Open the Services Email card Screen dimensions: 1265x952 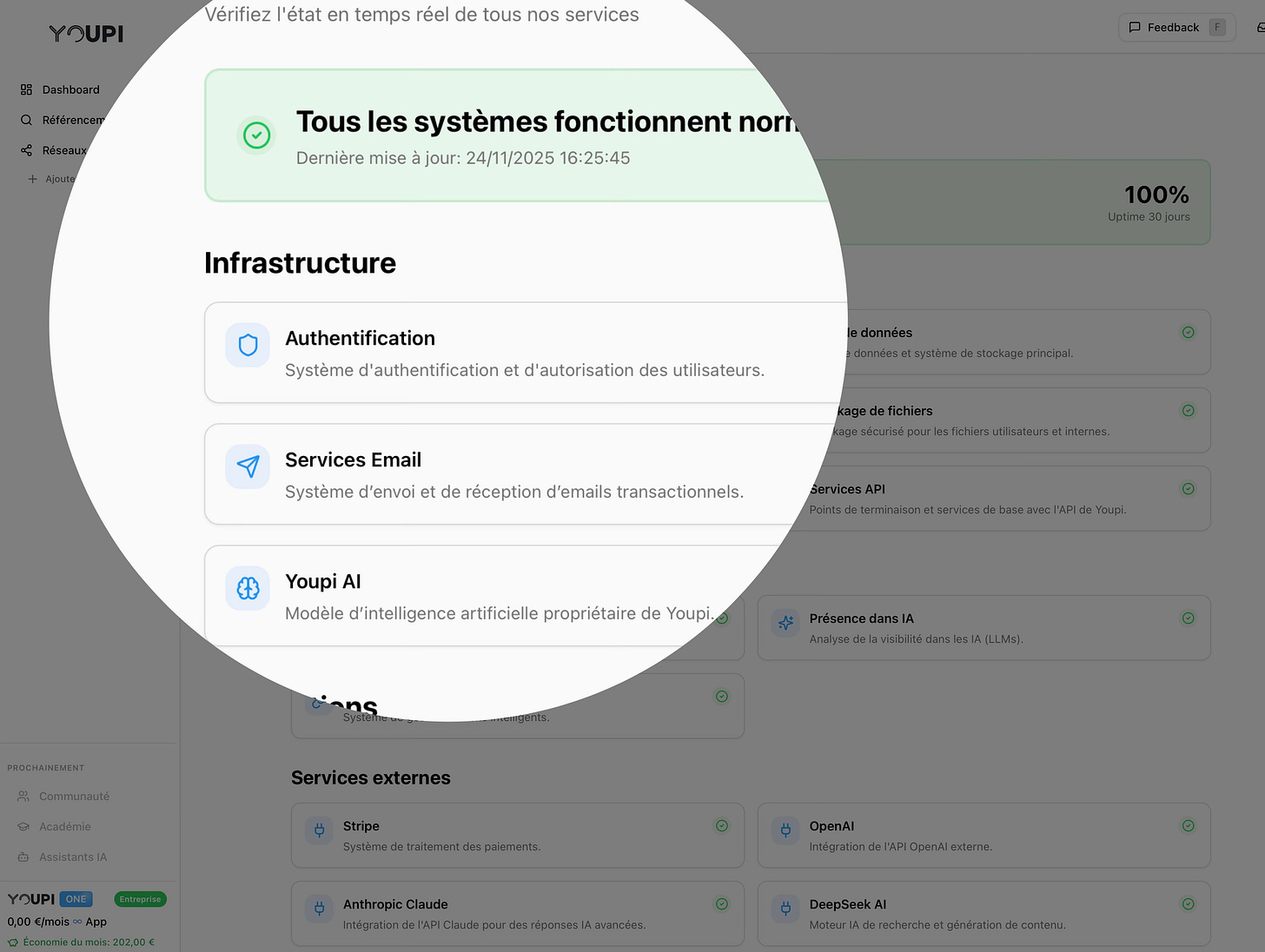coord(517,474)
